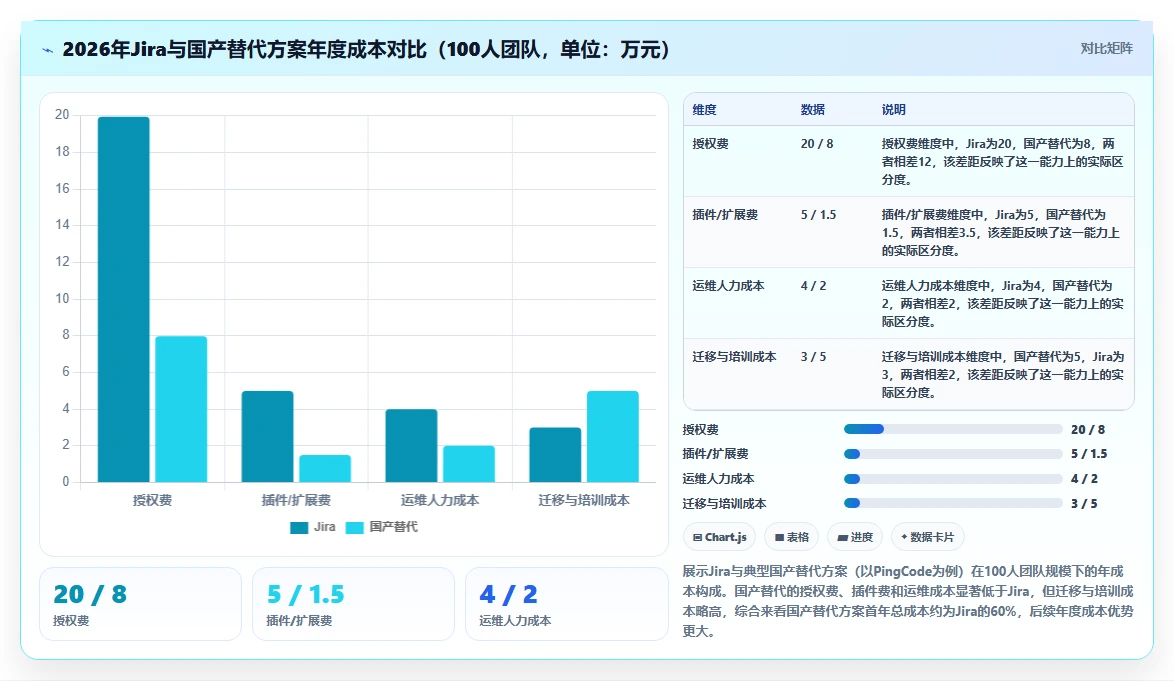
Task: Click the Jira bar for 运维人力成本
Action: point(411,445)
